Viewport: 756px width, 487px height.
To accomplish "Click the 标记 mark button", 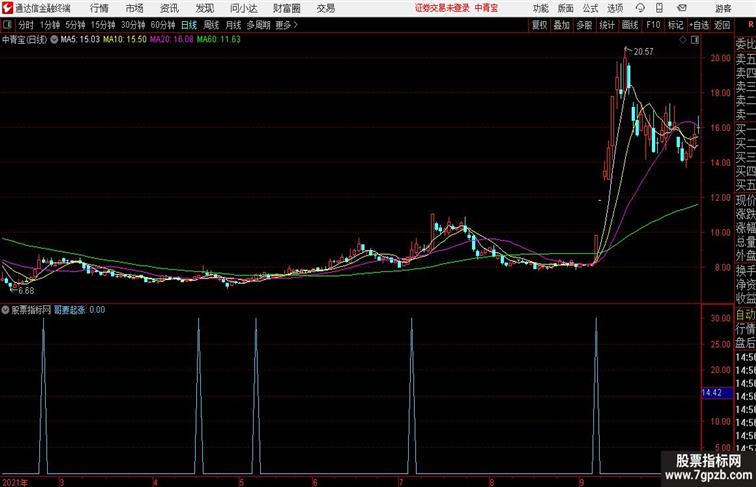I will 675,25.
